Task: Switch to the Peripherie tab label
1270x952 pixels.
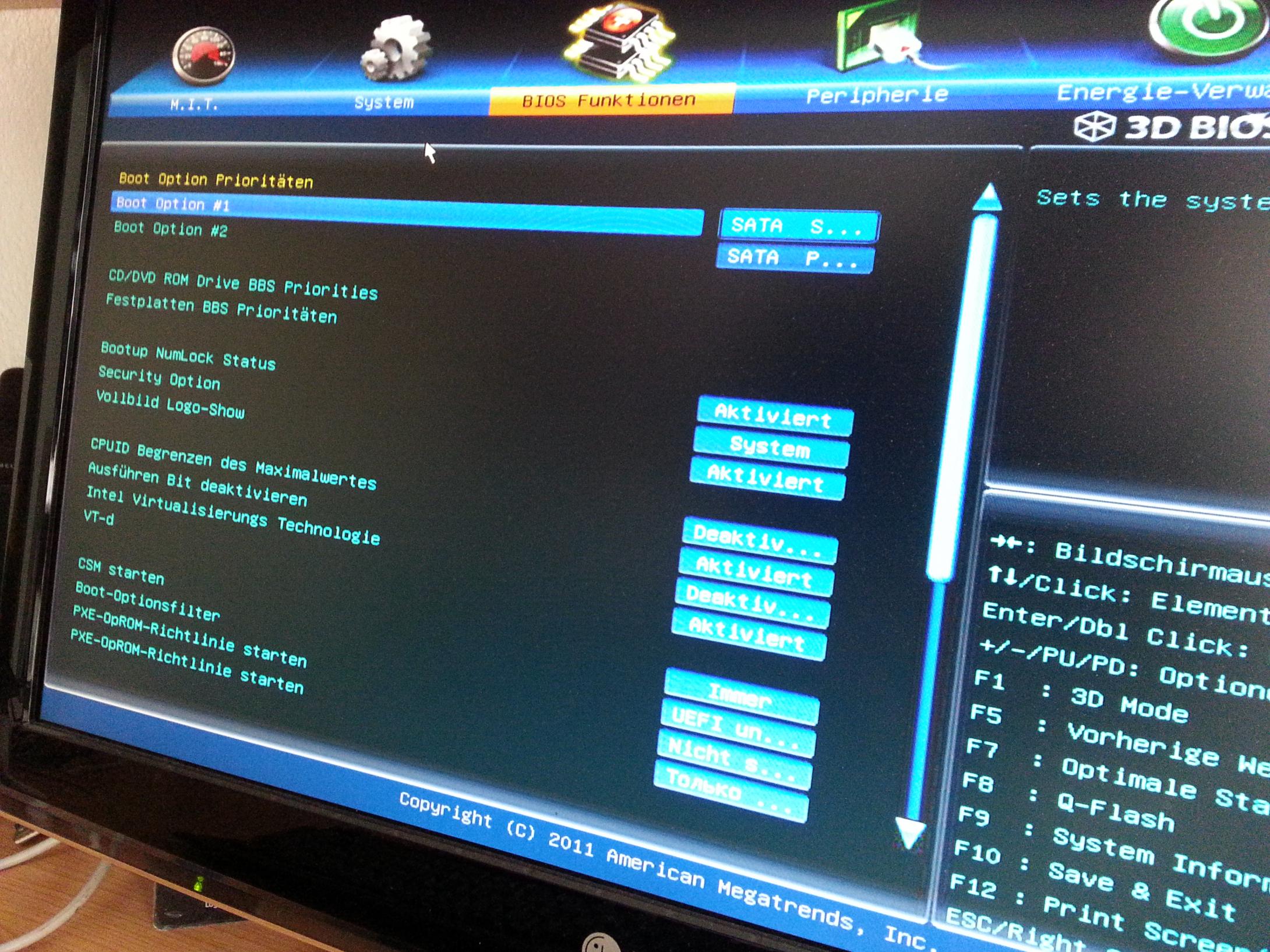Action: tap(877, 95)
